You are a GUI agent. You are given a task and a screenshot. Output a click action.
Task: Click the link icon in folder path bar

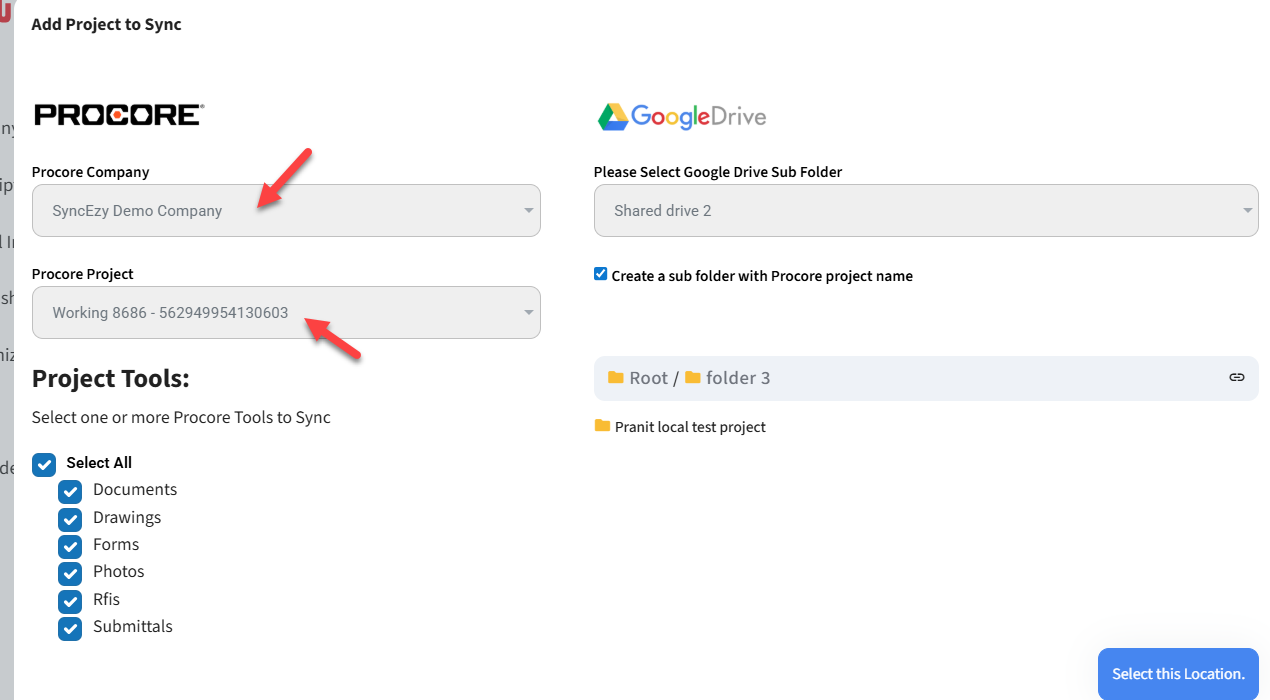tap(1237, 378)
